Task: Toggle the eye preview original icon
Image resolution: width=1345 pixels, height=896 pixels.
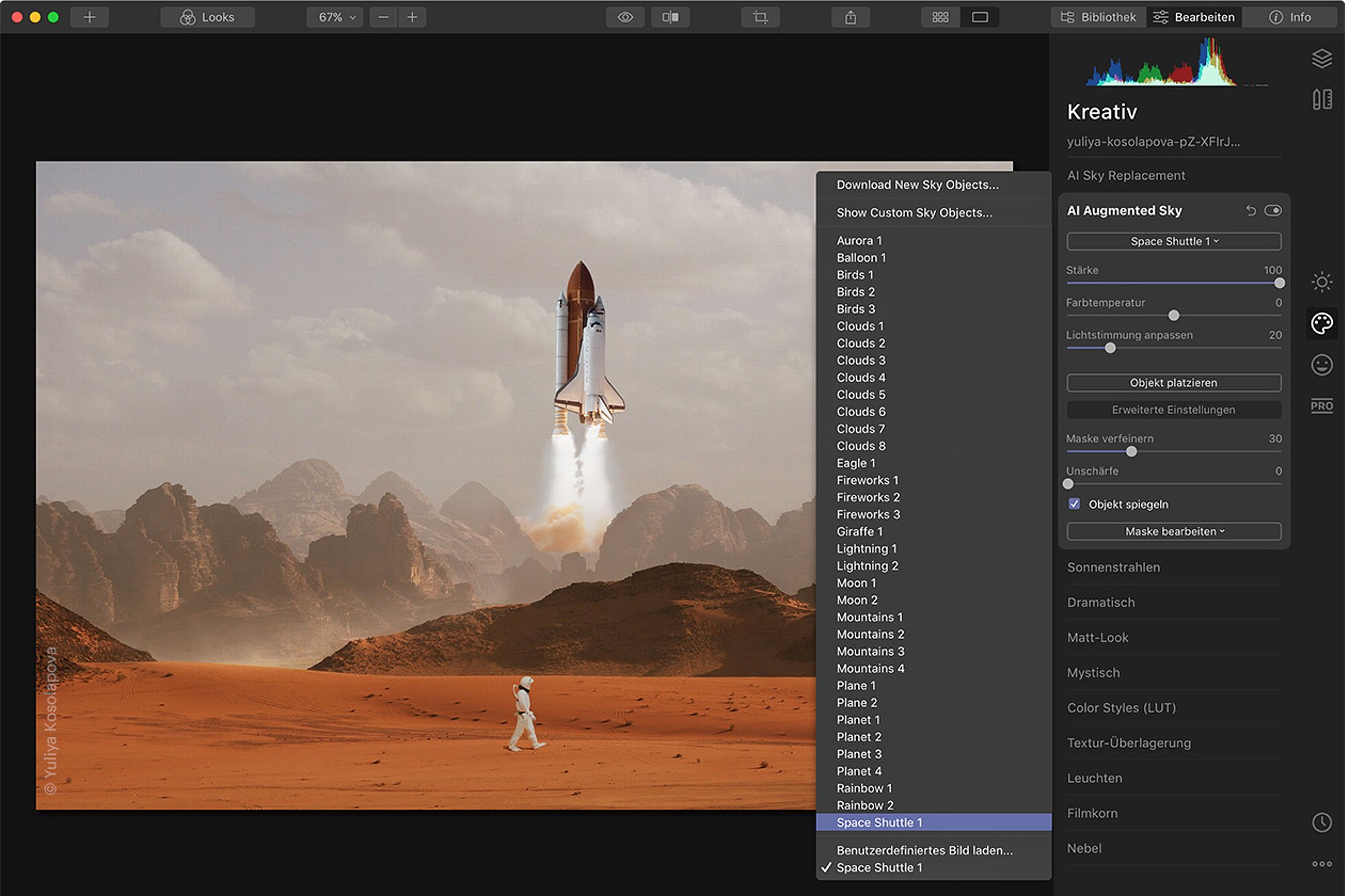Action: coord(625,17)
